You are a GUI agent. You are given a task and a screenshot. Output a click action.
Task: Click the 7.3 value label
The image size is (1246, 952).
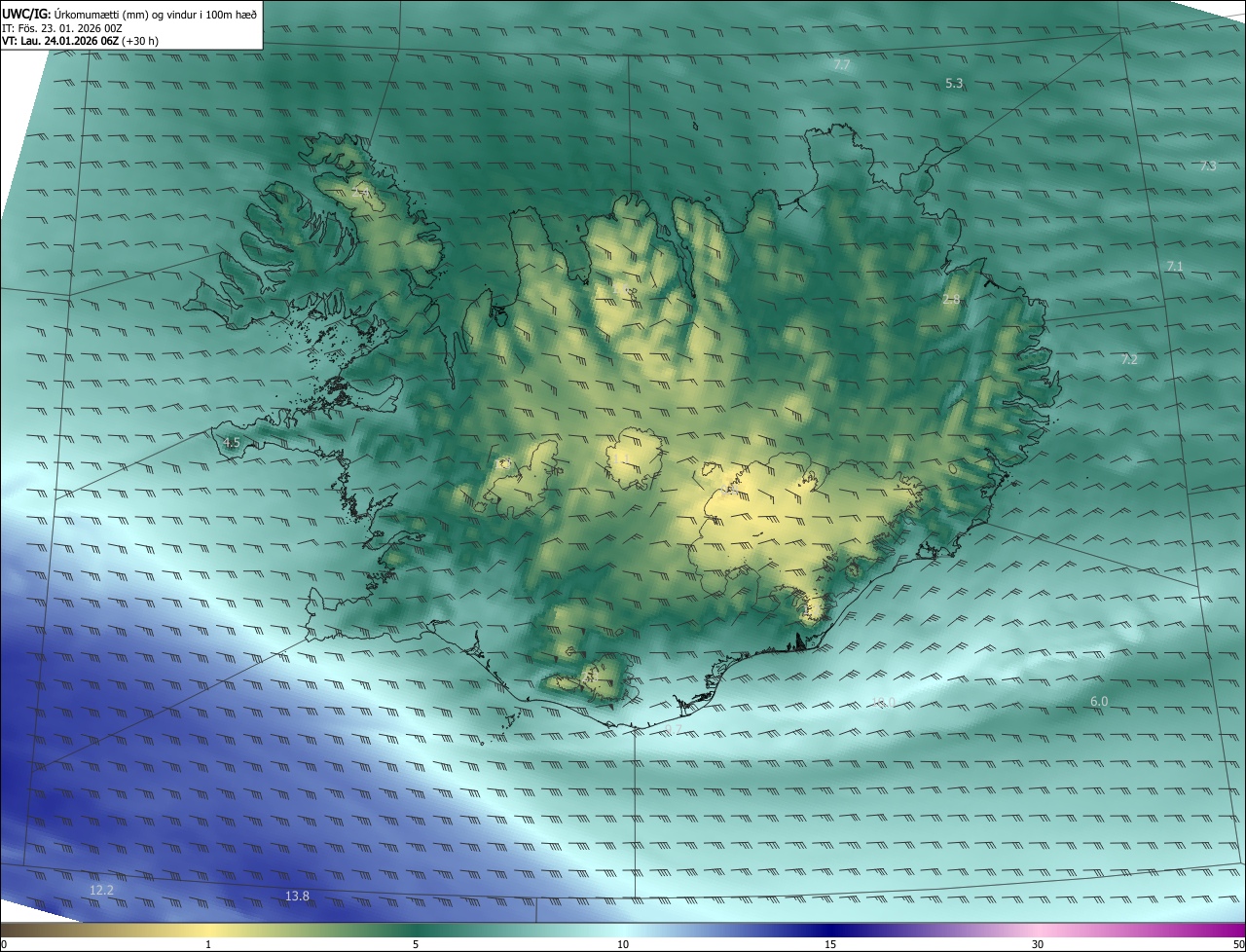point(1208,166)
